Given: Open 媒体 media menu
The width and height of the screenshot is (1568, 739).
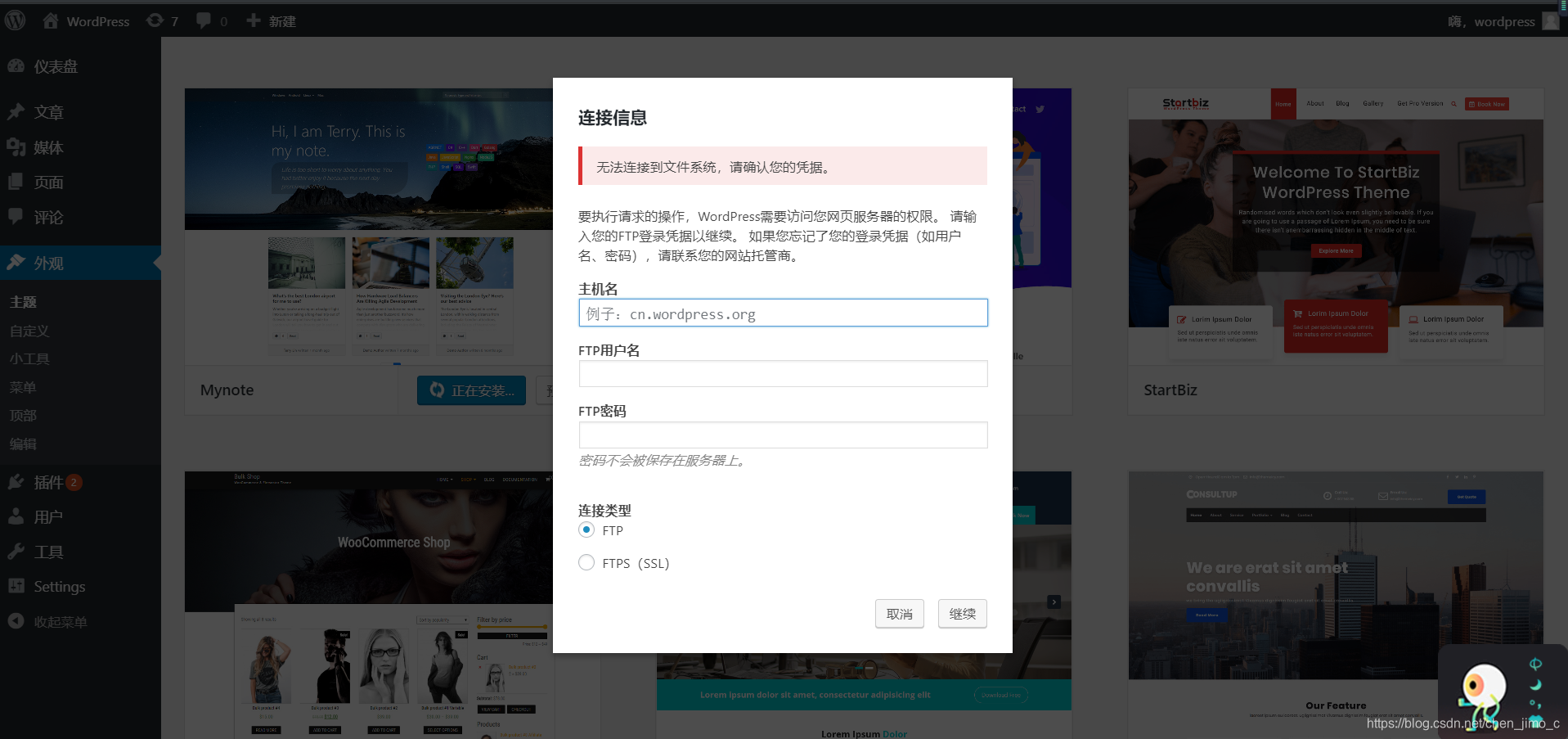Looking at the screenshot, I should 80,147.
